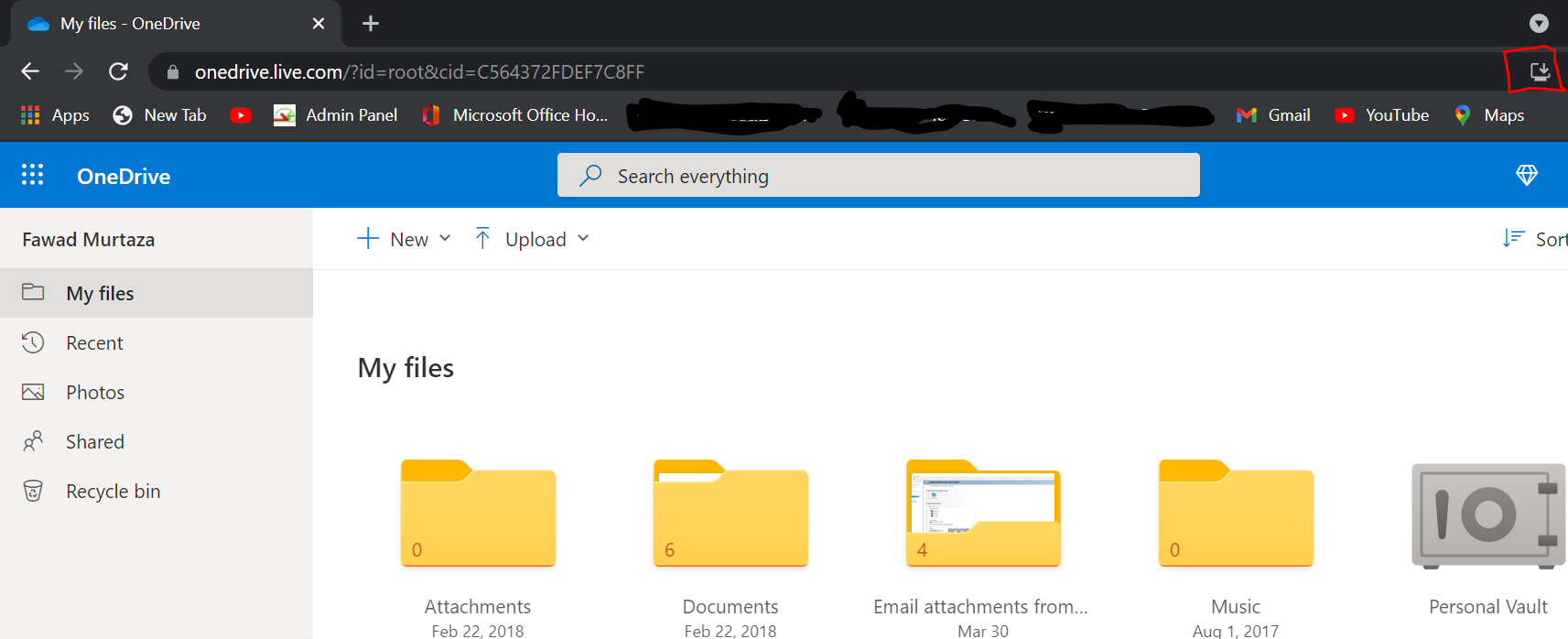1568x639 pixels.
Task: Open Recent in the sidebar
Action: pyautogui.click(x=157, y=342)
